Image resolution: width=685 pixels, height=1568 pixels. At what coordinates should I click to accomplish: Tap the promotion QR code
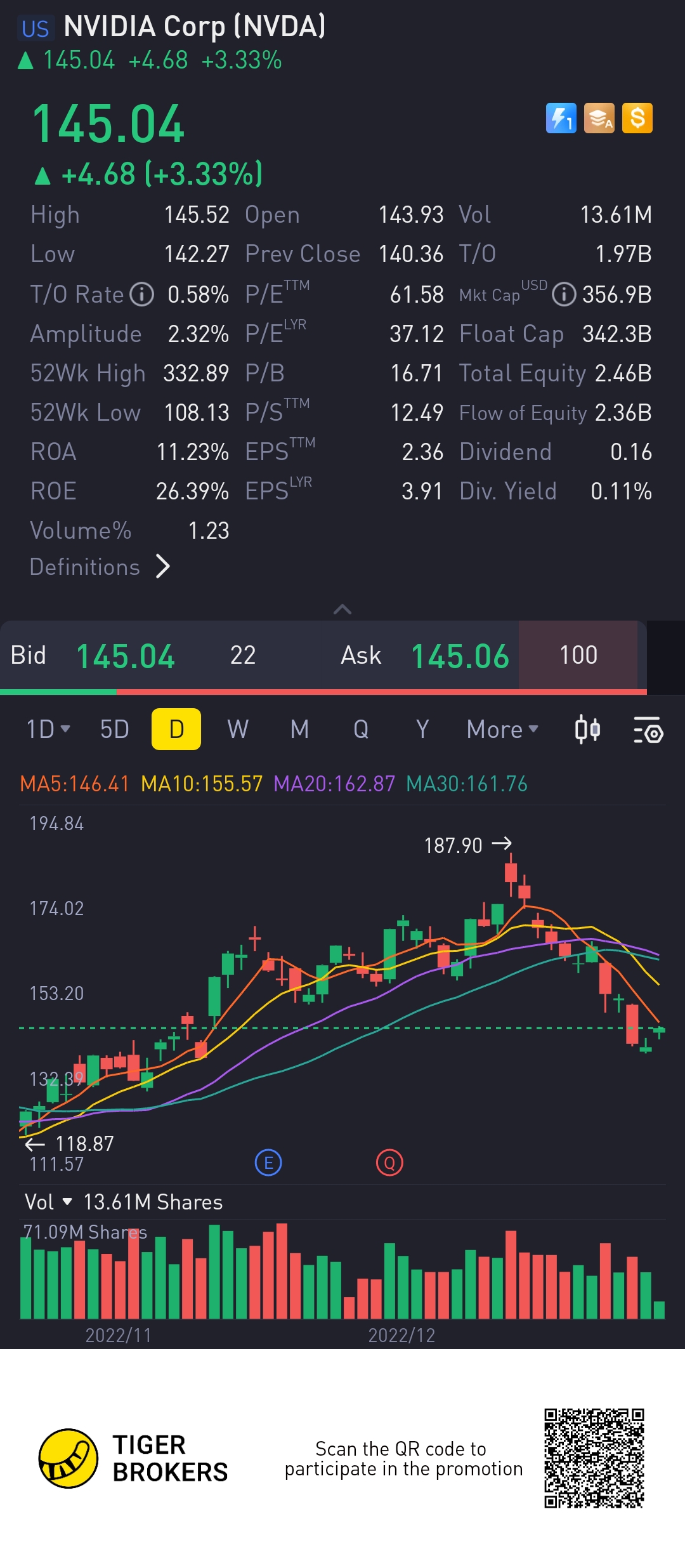[594, 1458]
